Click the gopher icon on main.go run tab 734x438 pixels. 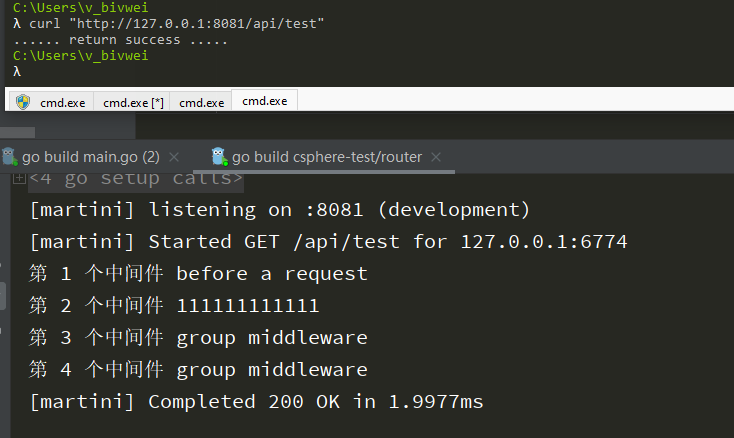[x=9, y=156]
